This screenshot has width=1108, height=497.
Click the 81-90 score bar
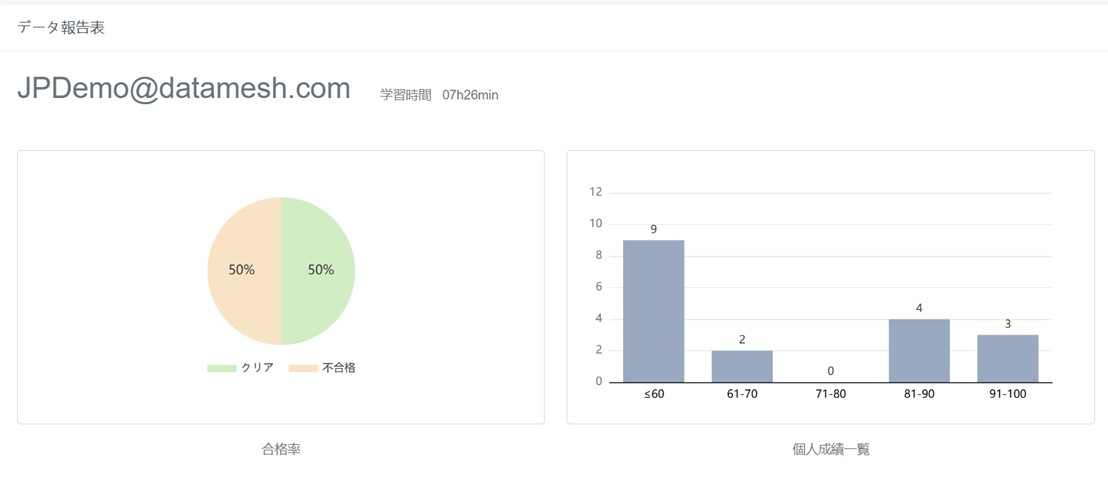[x=919, y=350]
